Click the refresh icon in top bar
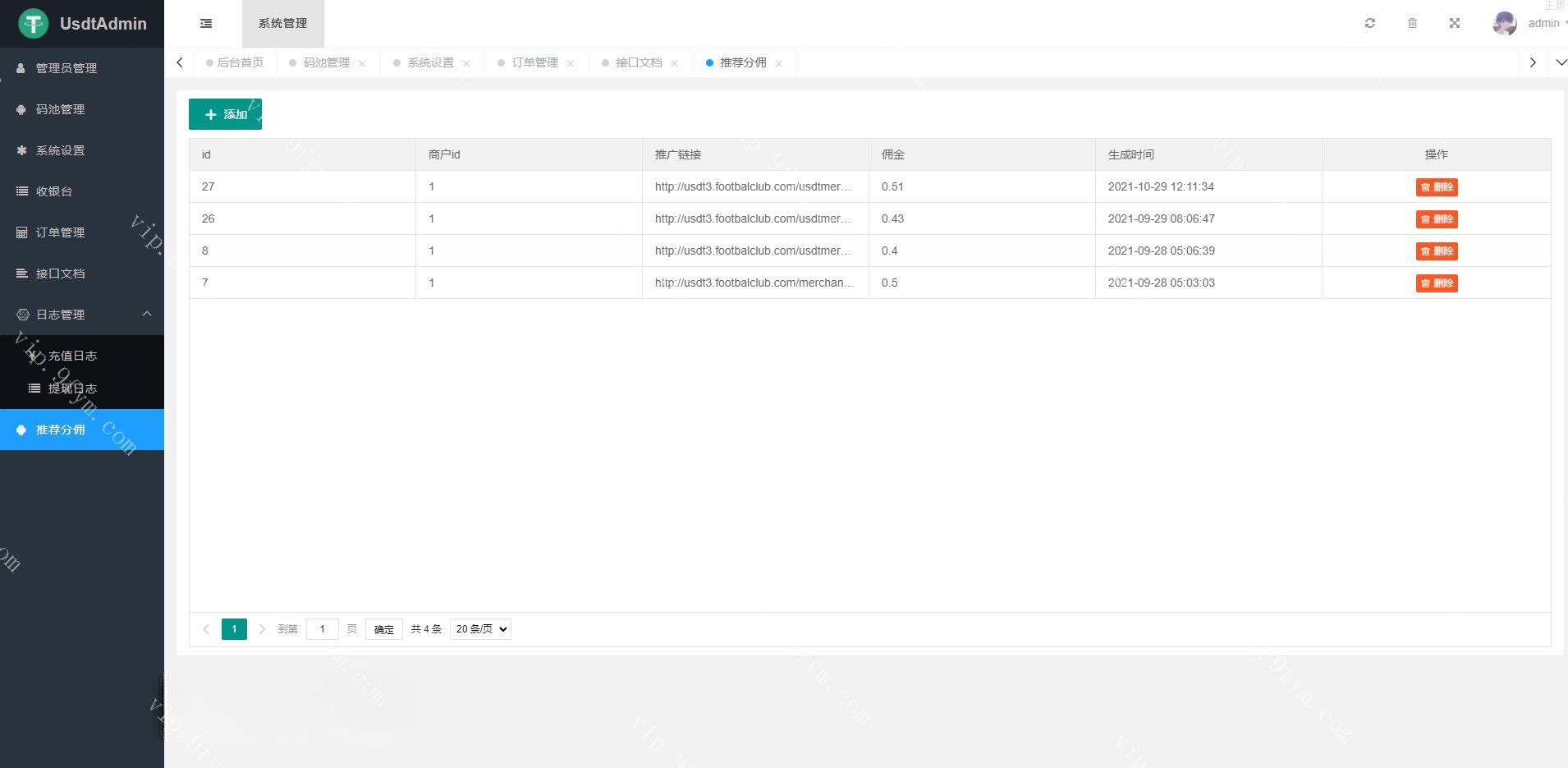The width and height of the screenshot is (1568, 768). (1370, 23)
